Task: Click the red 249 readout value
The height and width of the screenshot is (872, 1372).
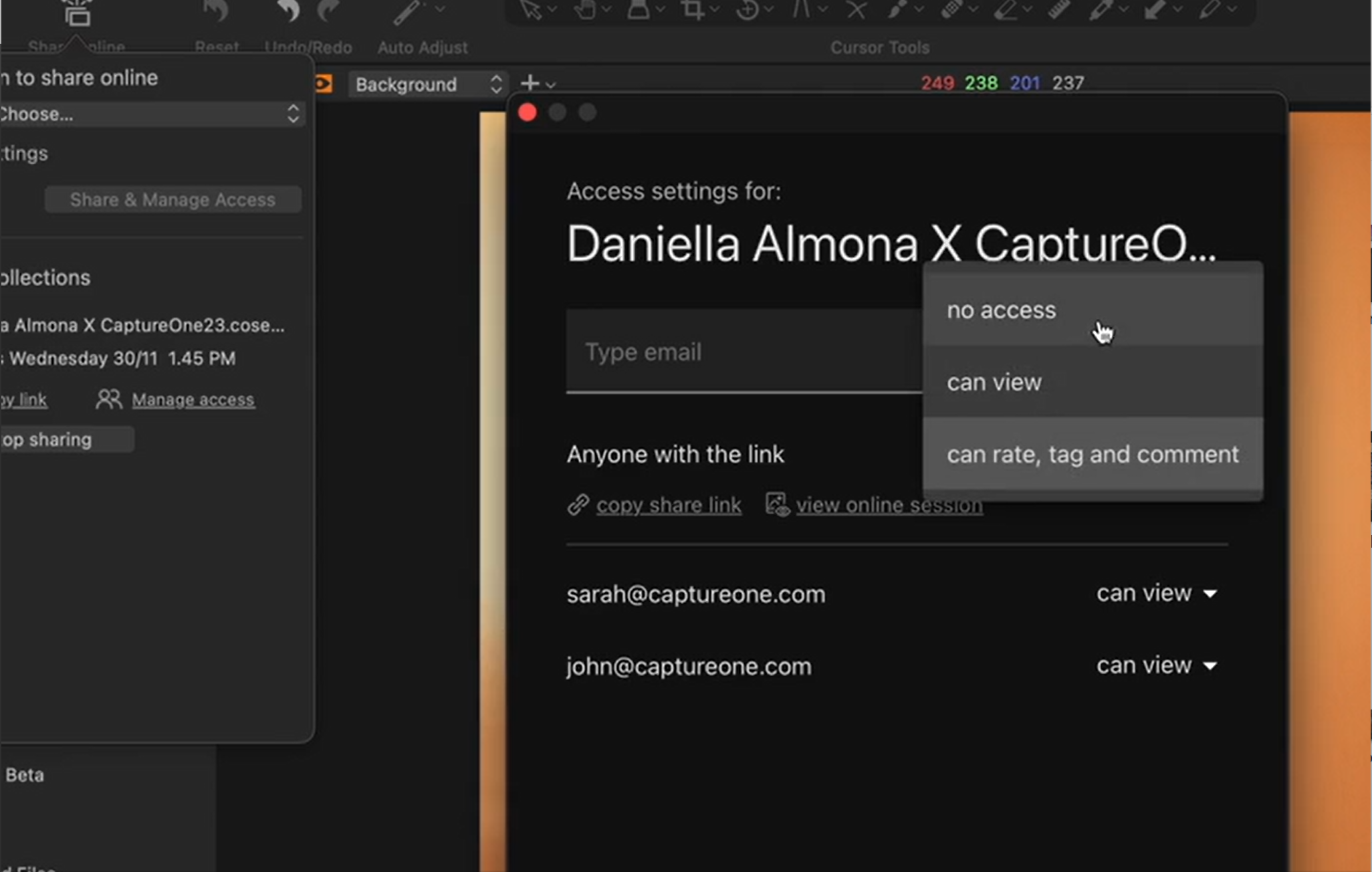Action: [937, 83]
